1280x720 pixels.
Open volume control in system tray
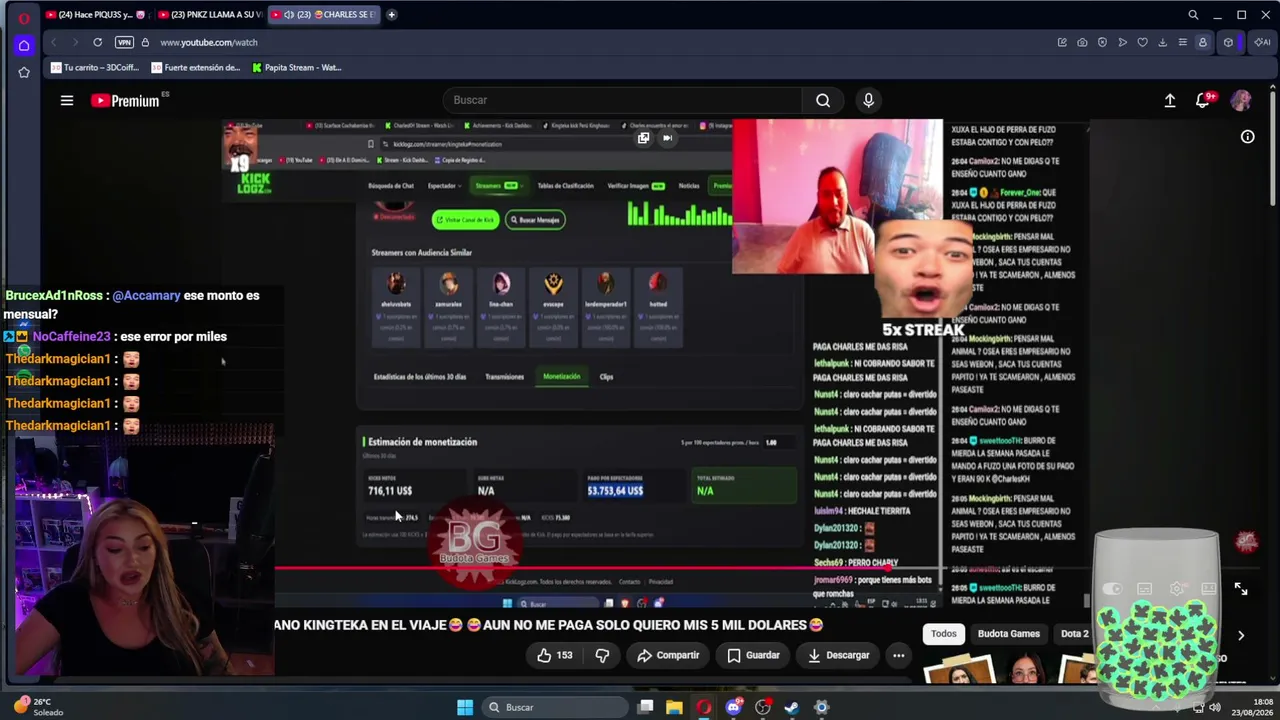point(1215,707)
